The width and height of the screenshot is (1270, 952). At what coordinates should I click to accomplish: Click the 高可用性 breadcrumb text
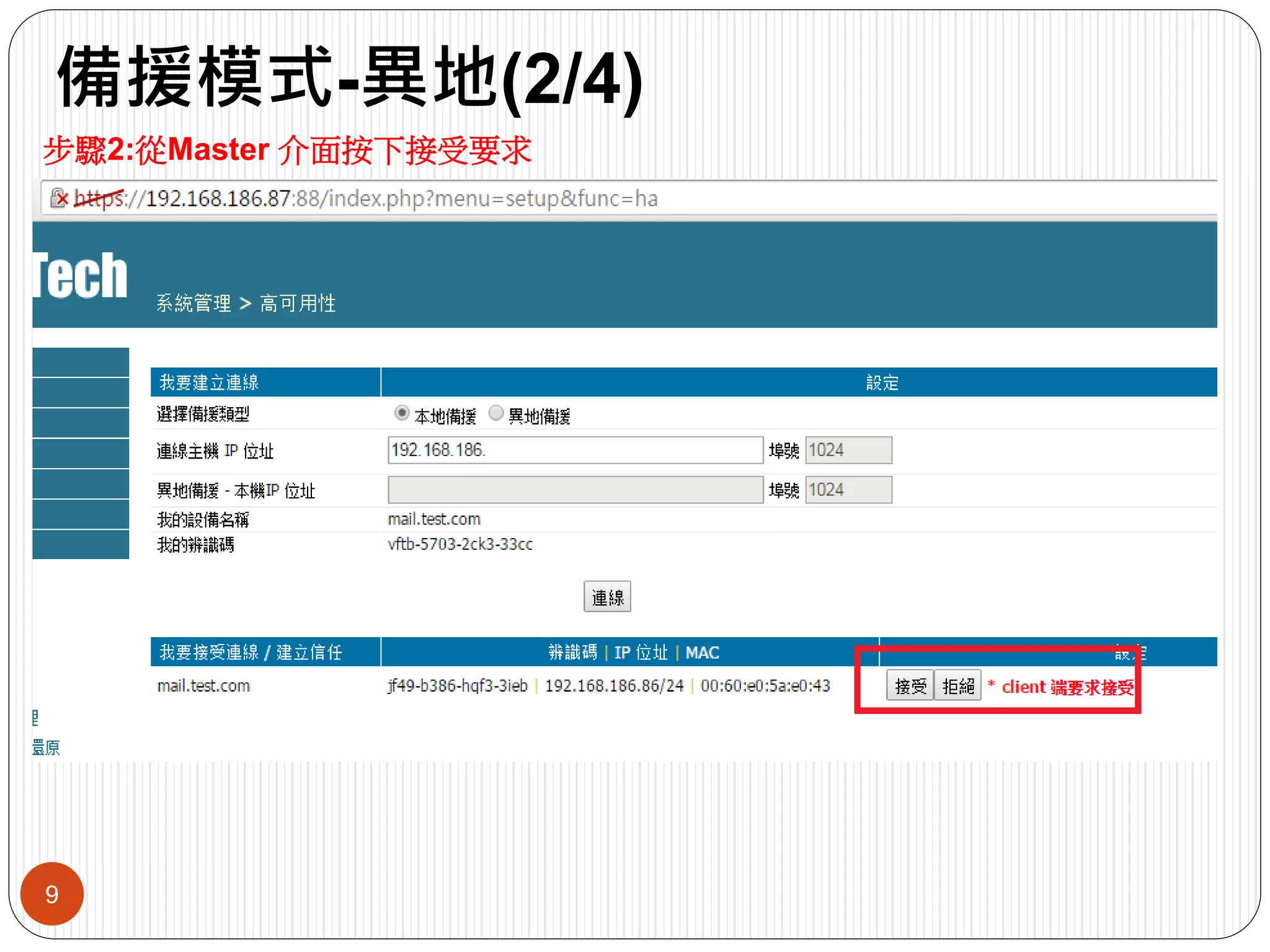[298, 303]
